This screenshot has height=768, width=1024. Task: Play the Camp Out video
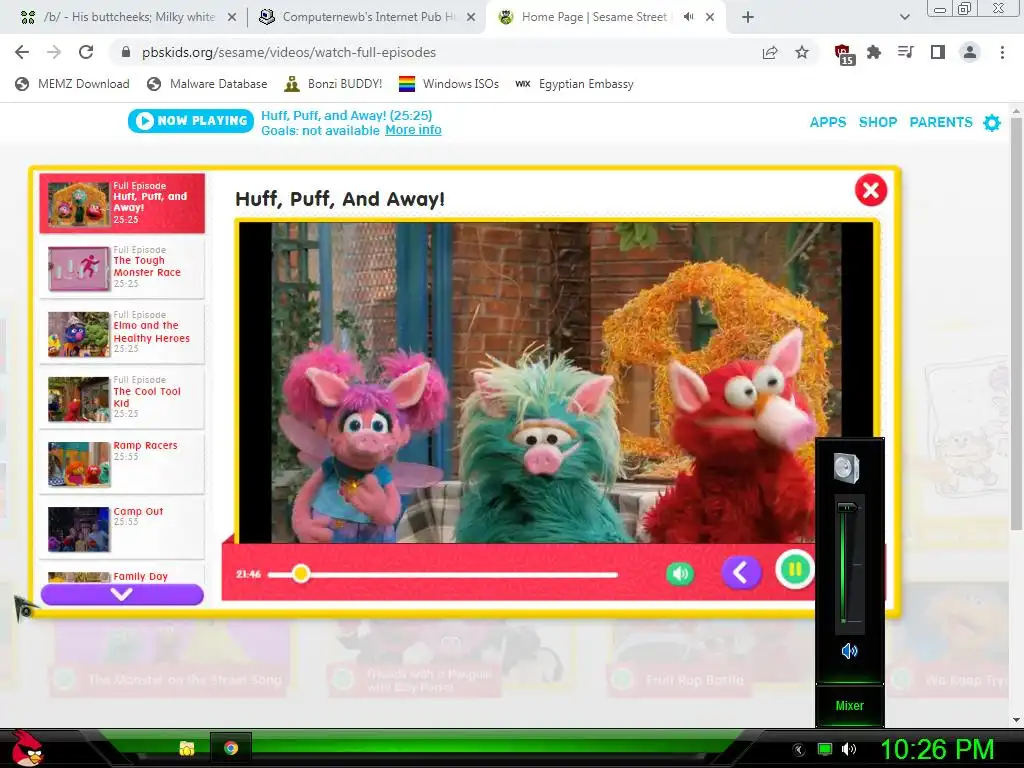pos(122,528)
